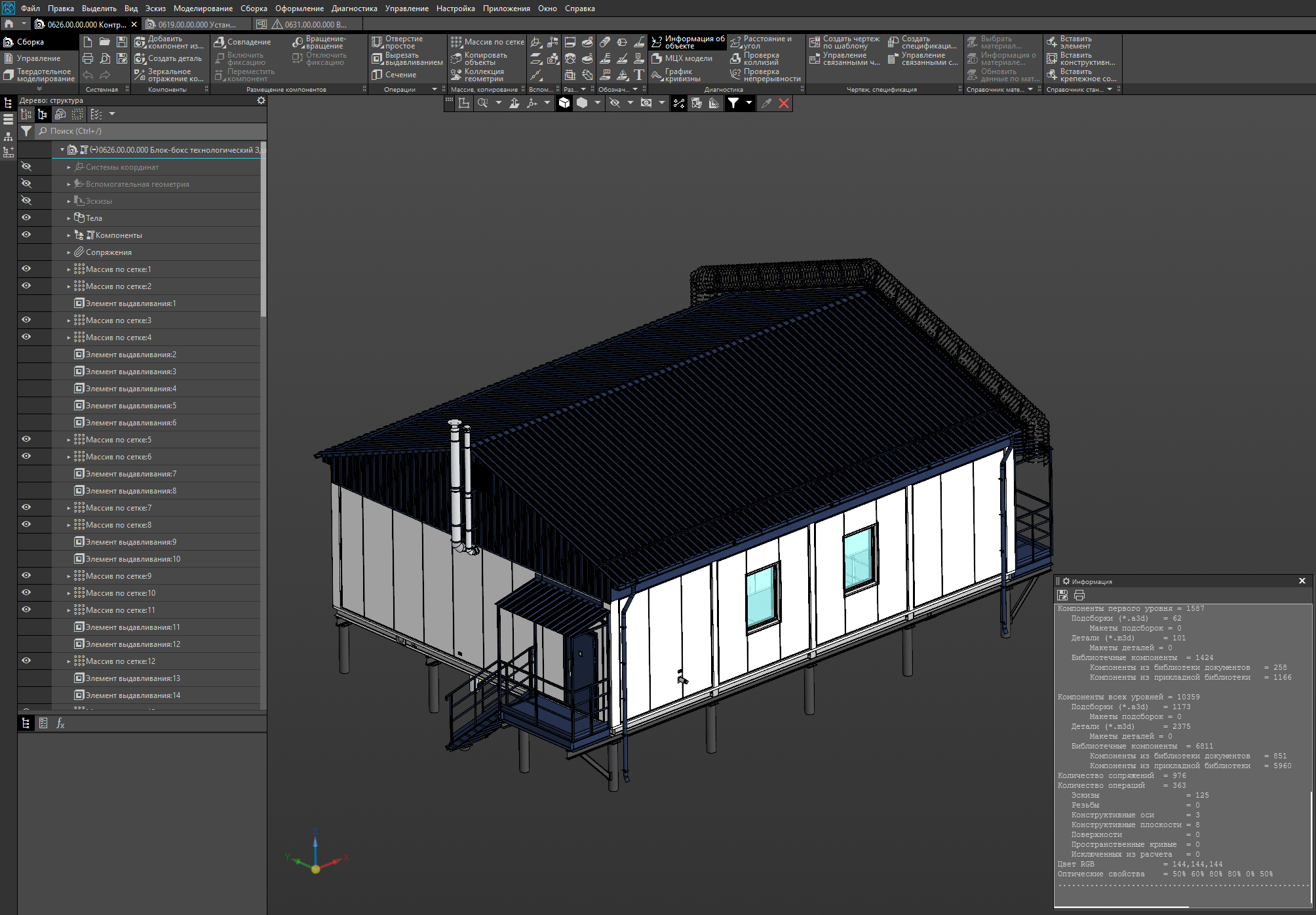Click Создать деталь icon in Components
This screenshot has height=915, width=1316.
[140, 58]
